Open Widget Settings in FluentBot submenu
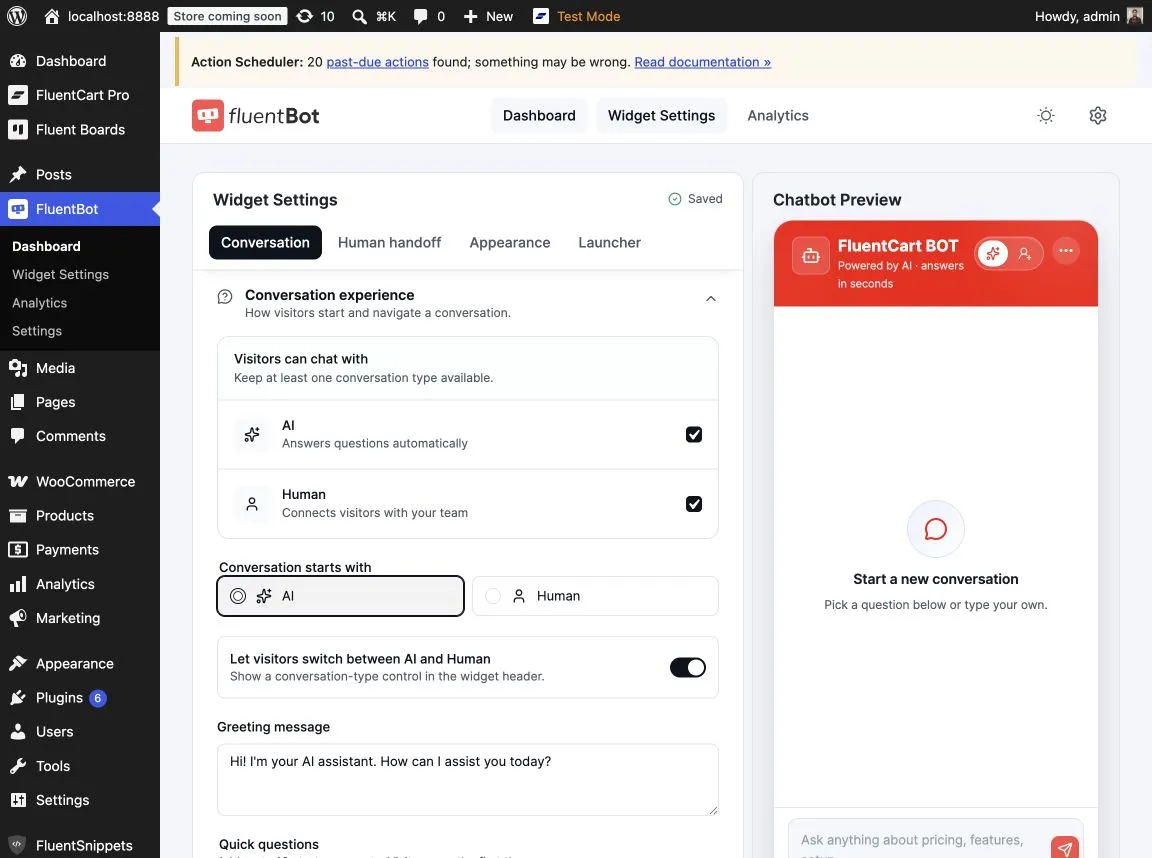1152x858 pixels. (x=60, y=274)
